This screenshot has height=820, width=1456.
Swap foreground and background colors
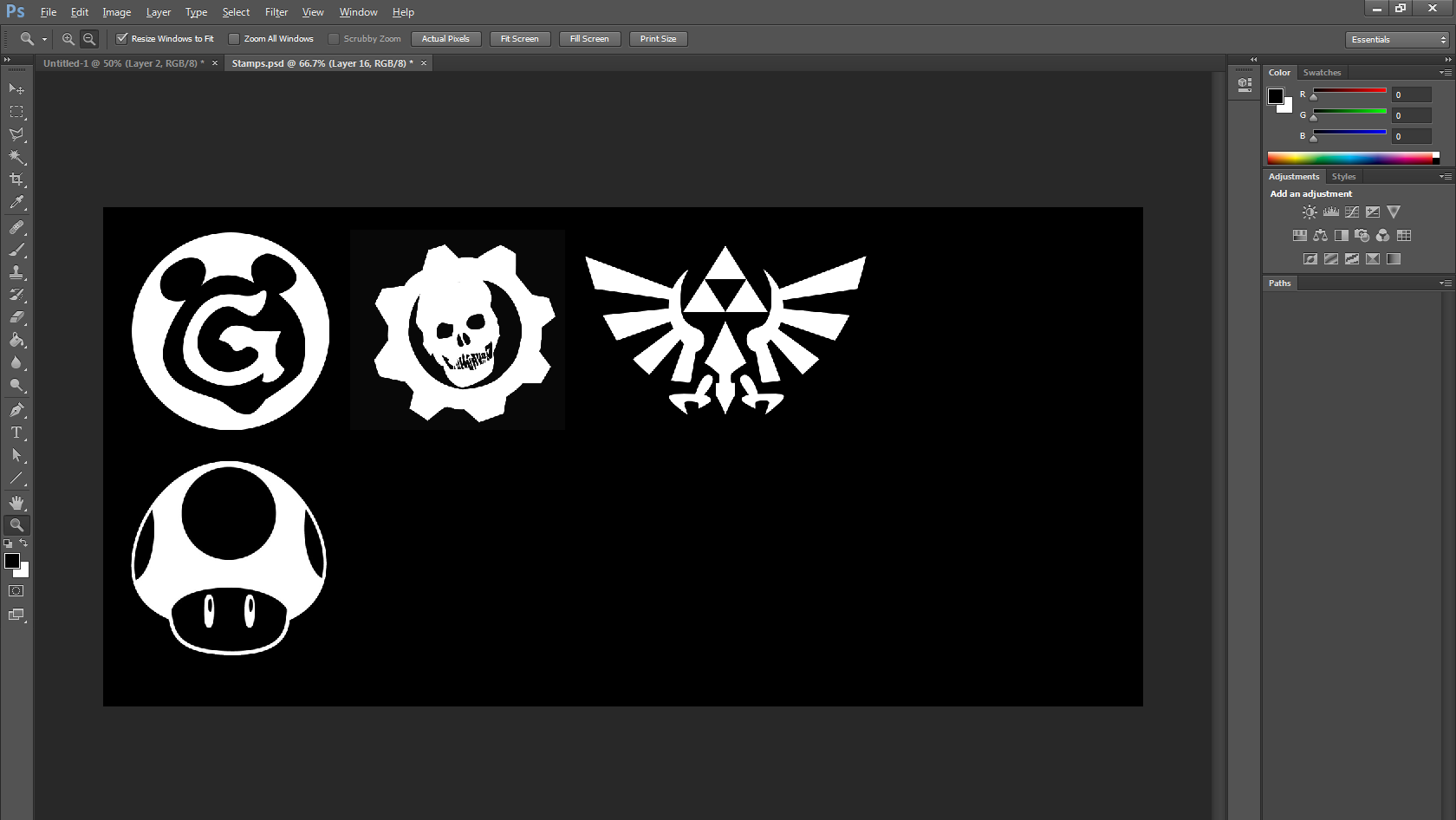coord(24,543)
